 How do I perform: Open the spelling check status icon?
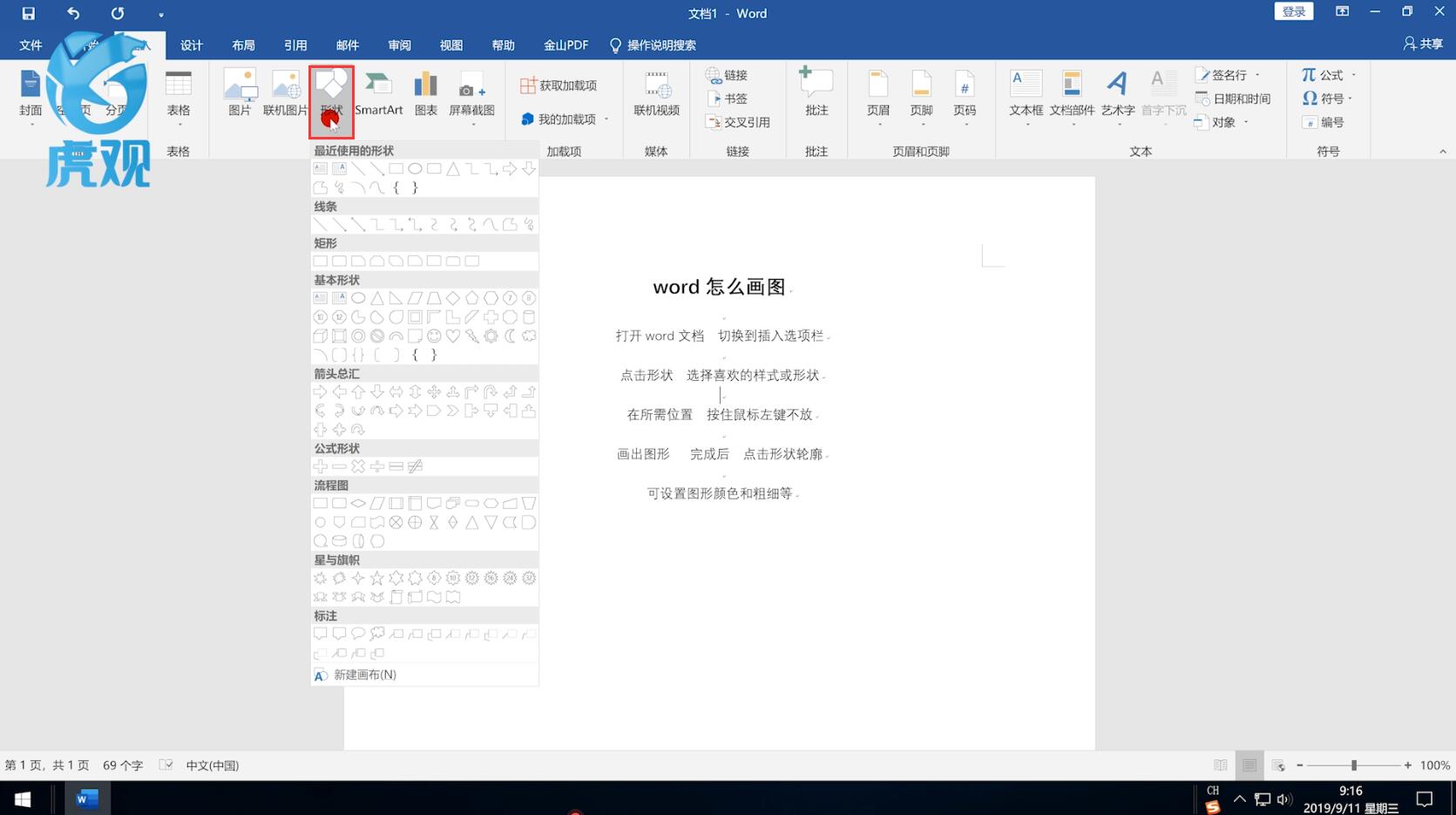pyautogui.click(x=166, y=765)
